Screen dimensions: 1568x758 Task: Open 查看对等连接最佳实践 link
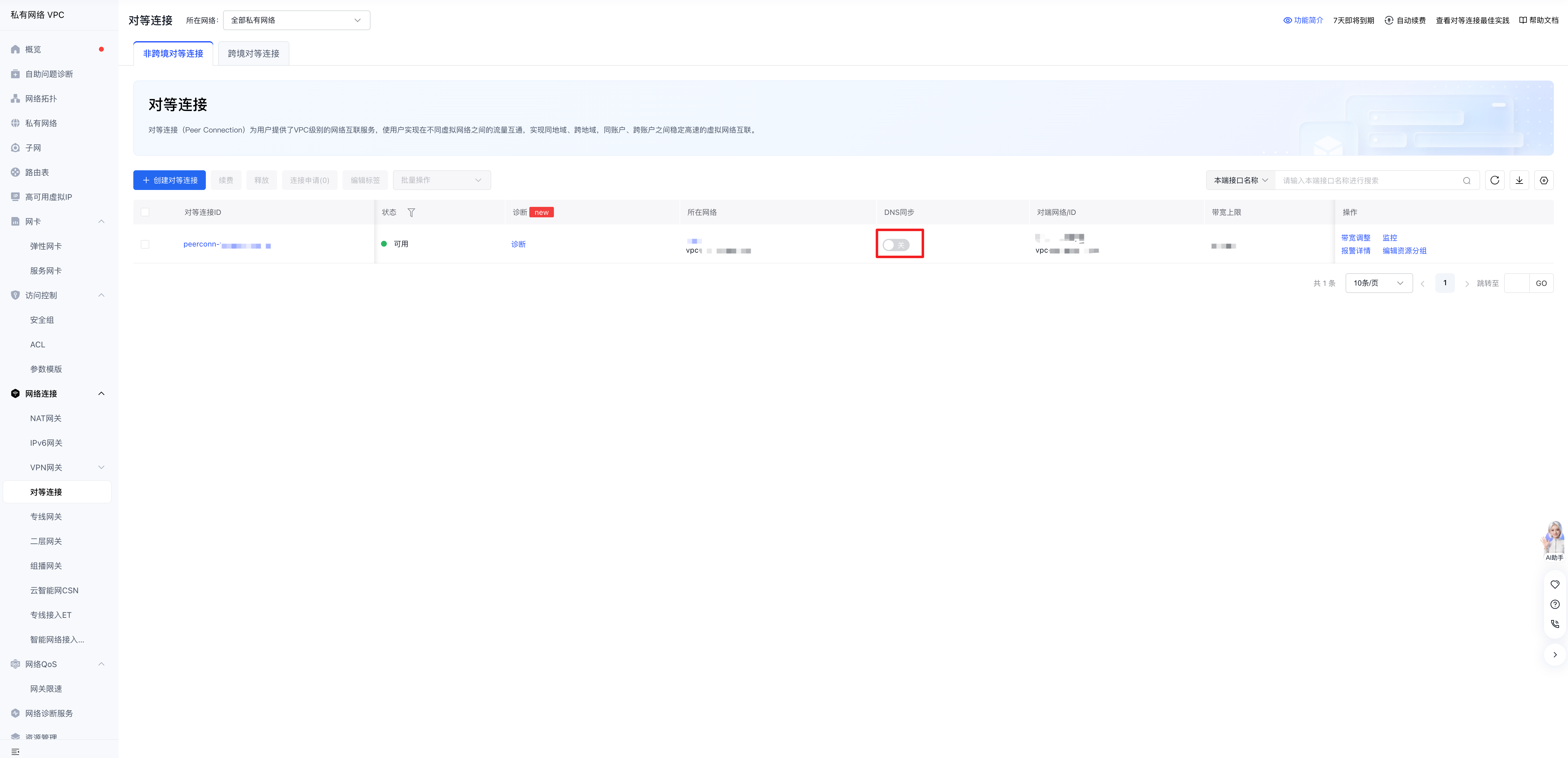point(1472,20)
